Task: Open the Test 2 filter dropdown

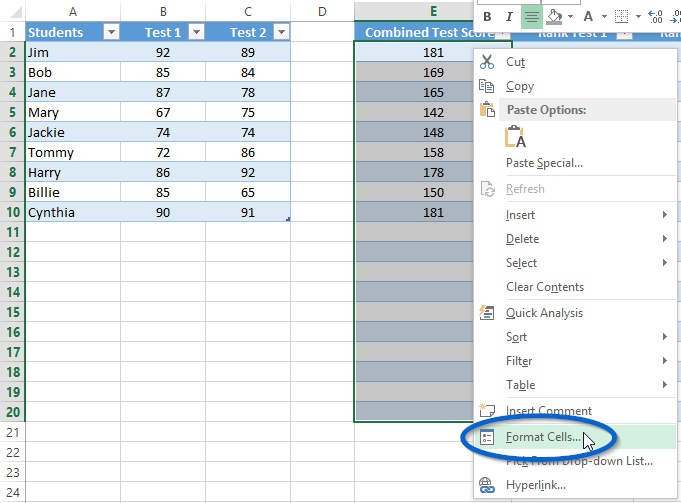Action: click(281, 32)
